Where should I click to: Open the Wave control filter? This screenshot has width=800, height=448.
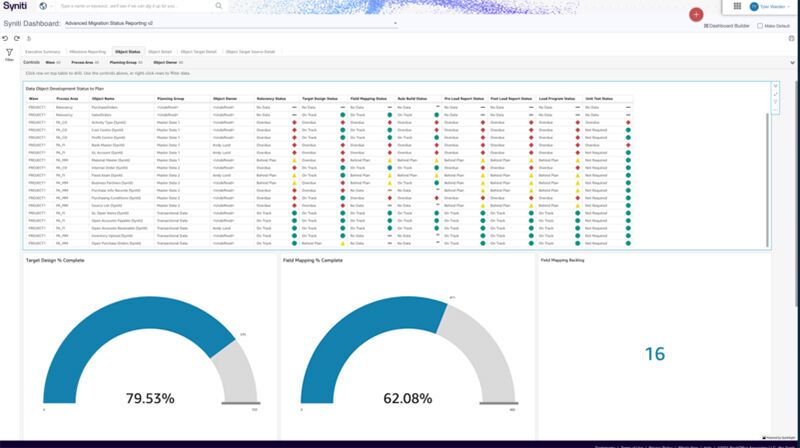tap(52, 62)
